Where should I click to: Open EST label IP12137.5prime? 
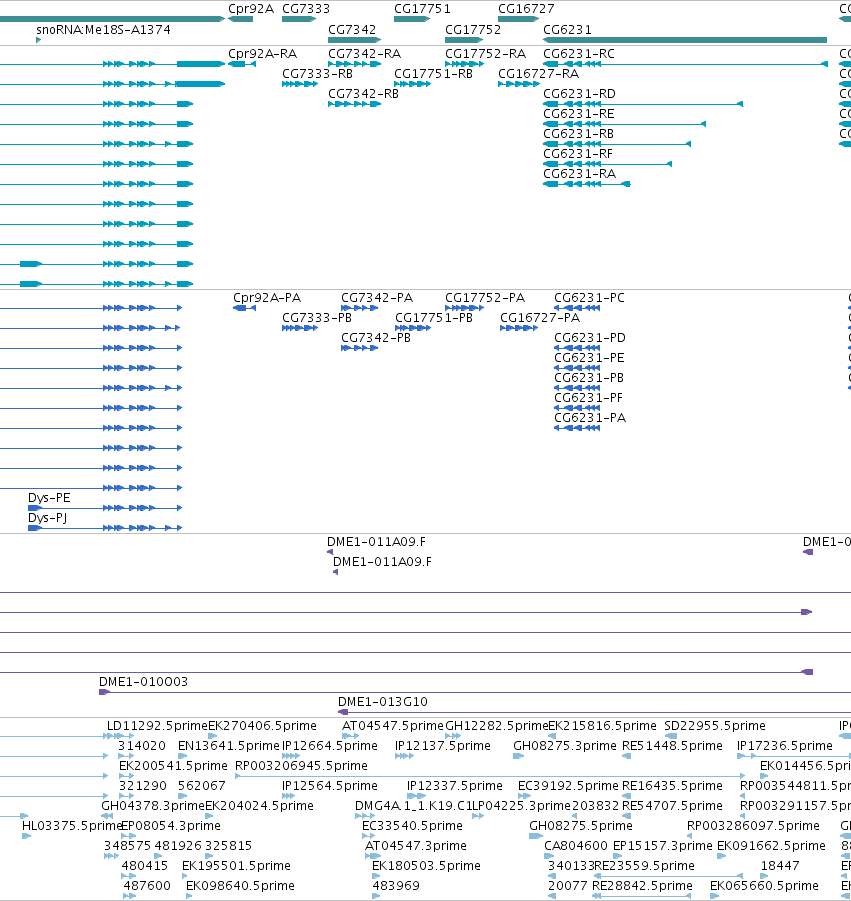(442, 746)
